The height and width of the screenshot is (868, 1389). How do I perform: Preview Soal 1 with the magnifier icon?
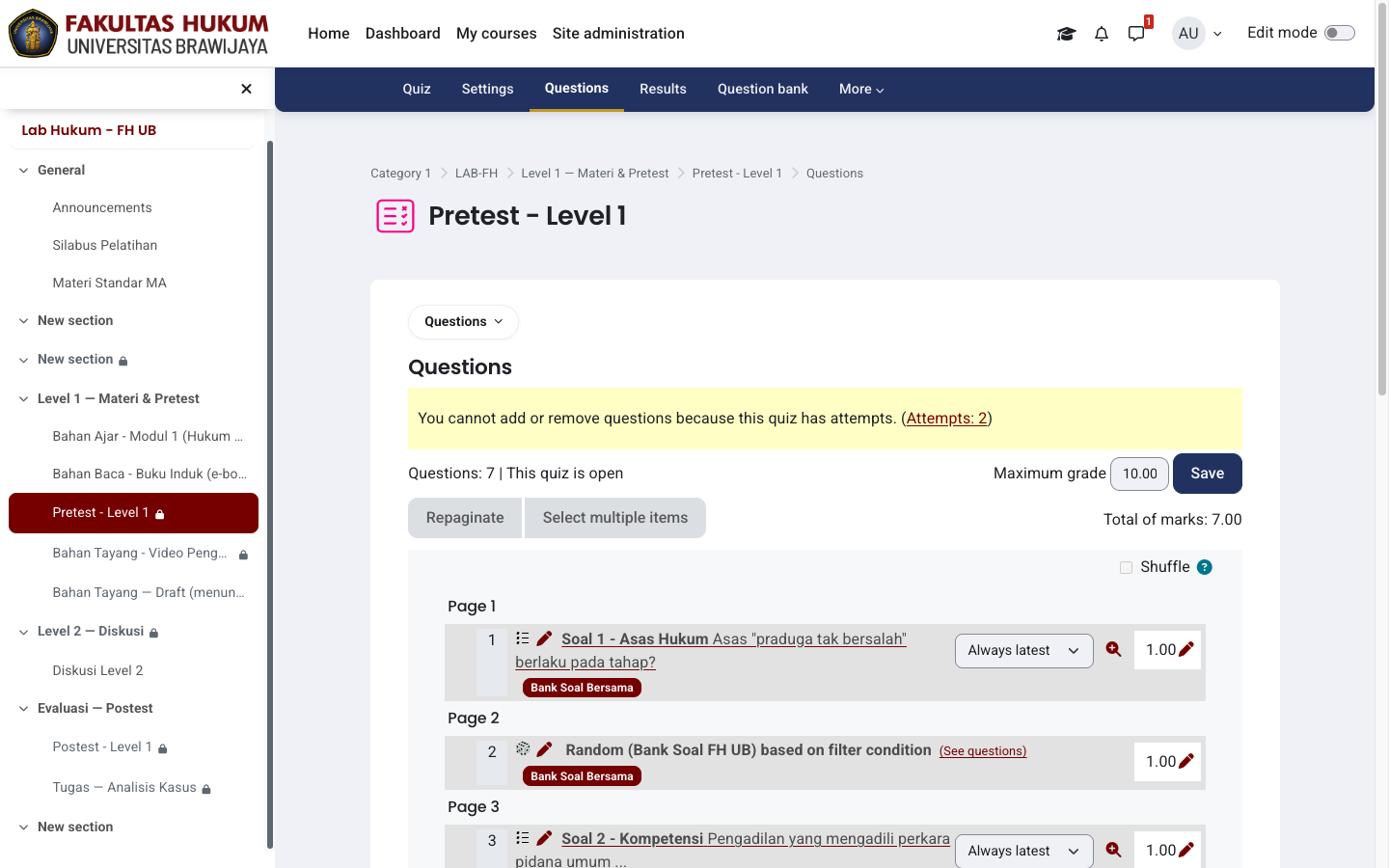(x=1113, y=650)
